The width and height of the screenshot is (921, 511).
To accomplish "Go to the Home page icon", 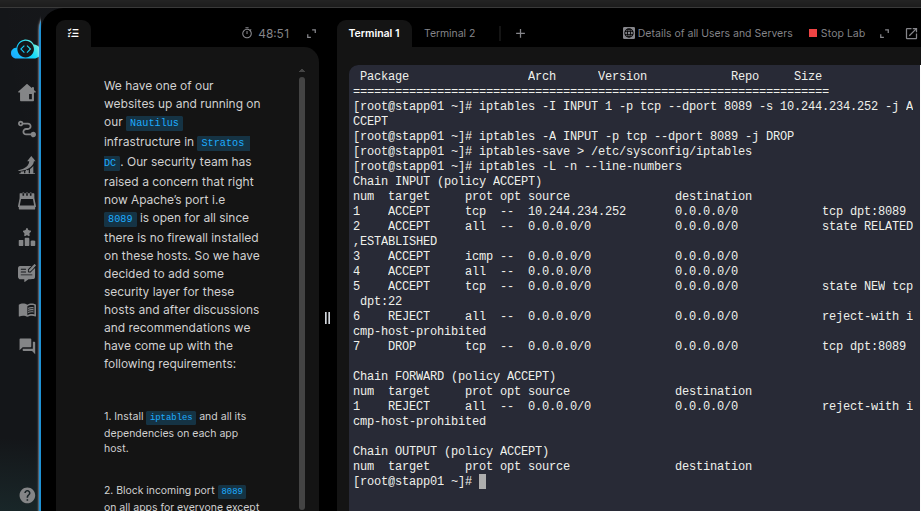I will pos(27,93).
